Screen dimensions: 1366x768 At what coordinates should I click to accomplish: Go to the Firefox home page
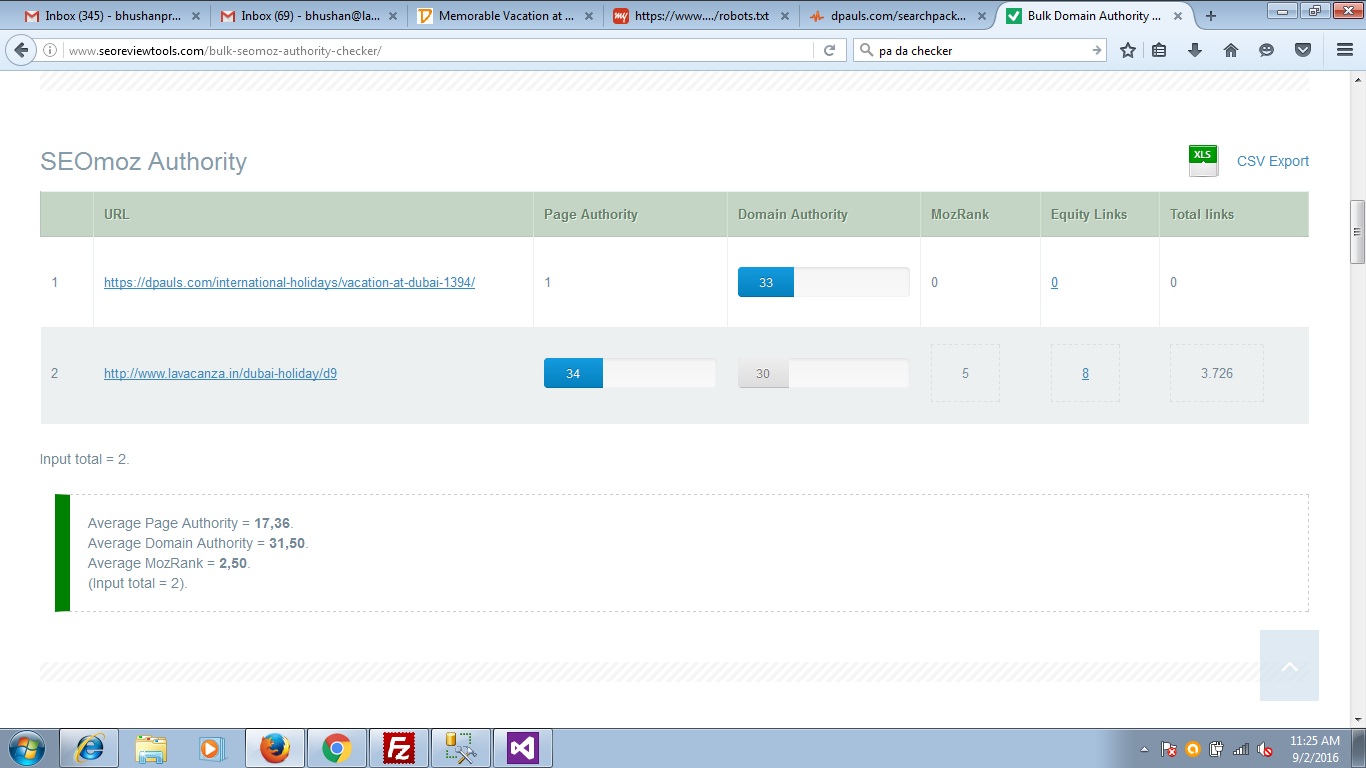point(1231,50)
